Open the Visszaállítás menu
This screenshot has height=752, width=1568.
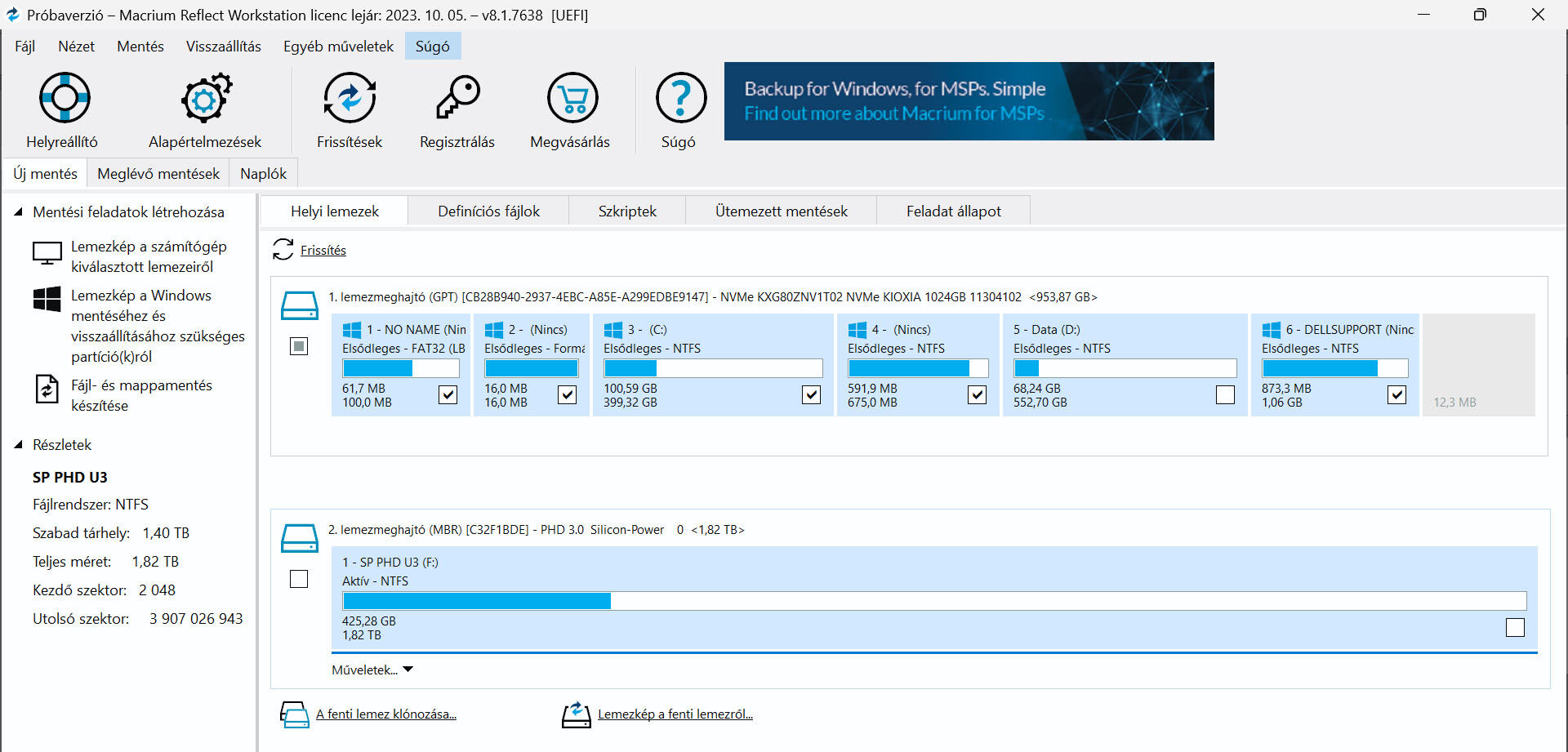point(224,47)
